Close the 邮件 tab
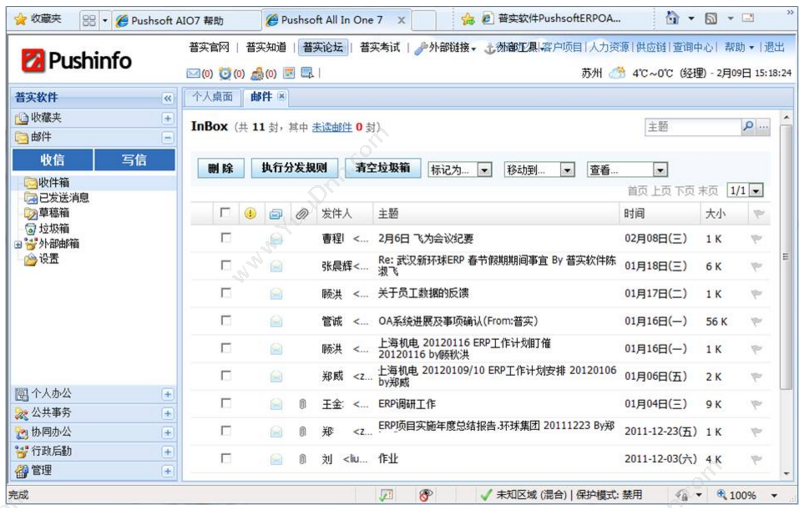The width and height of the screenshot is (801, 508). [281, 96]
